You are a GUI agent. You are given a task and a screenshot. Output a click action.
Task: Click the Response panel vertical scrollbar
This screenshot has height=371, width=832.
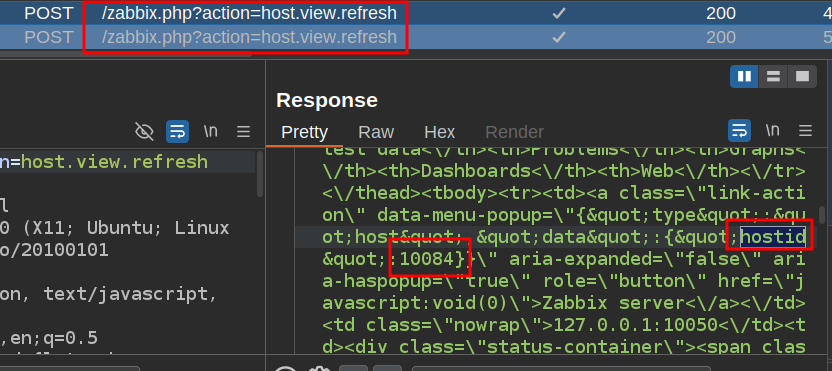point(822,215)
